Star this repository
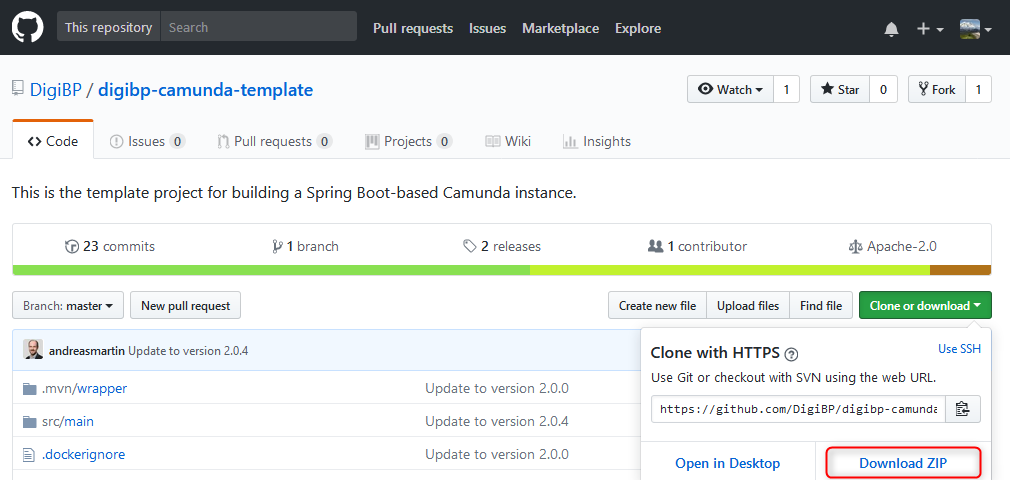This screenshot has height=480, width=1010. tap(840, 89)
